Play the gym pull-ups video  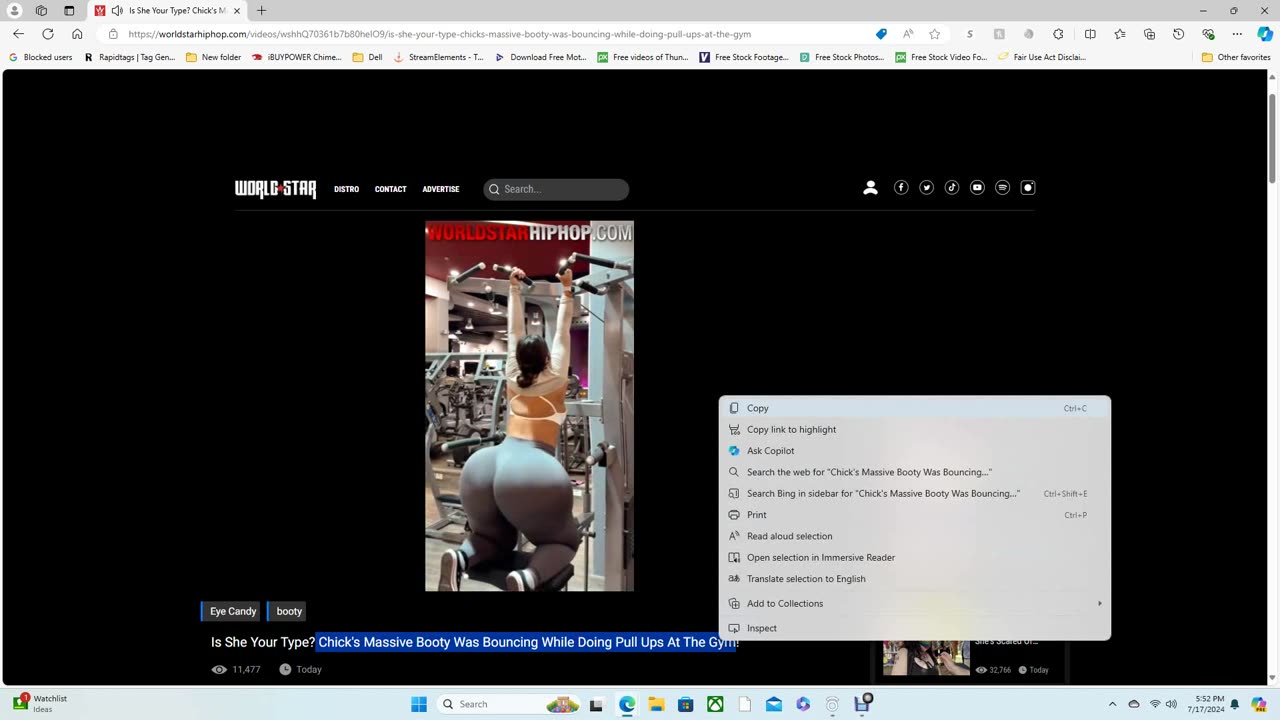[529, 406]
